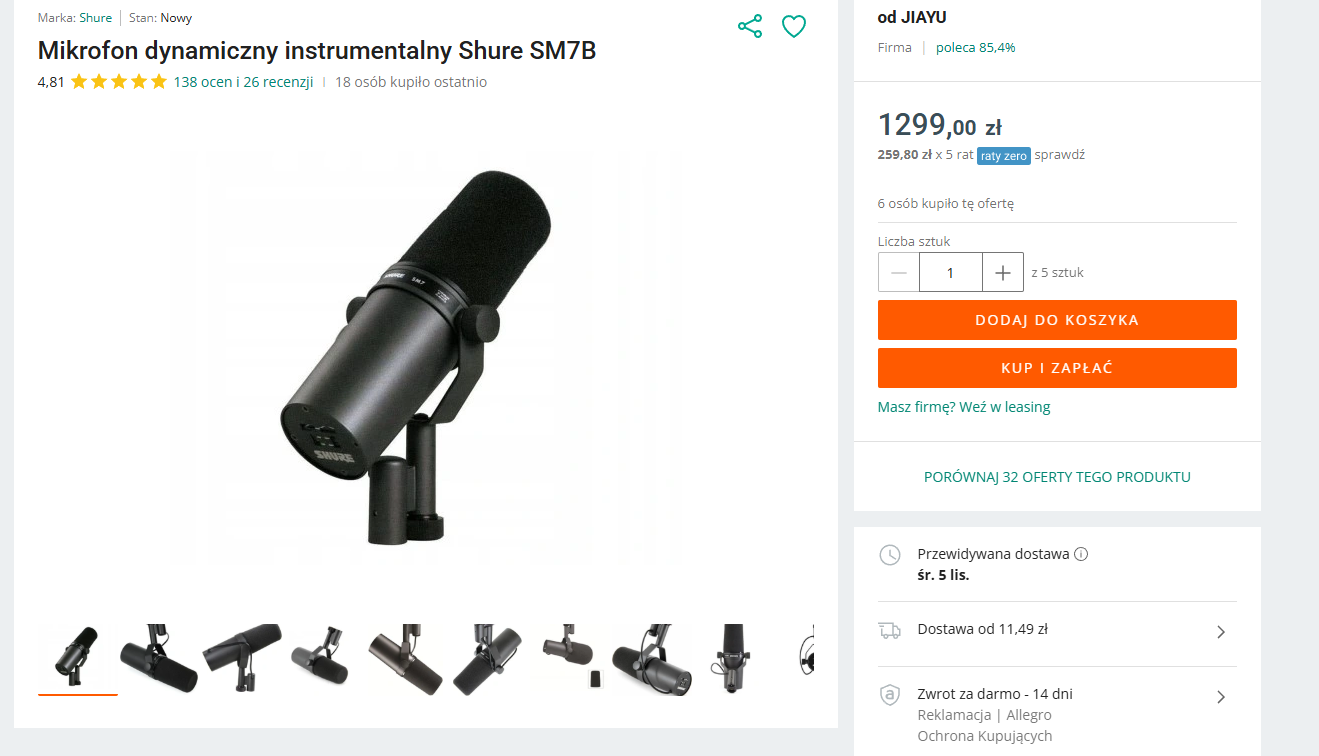Click the Allegro buyer protection shield icon
1319x756 pixels.
[x=889, y=695]
